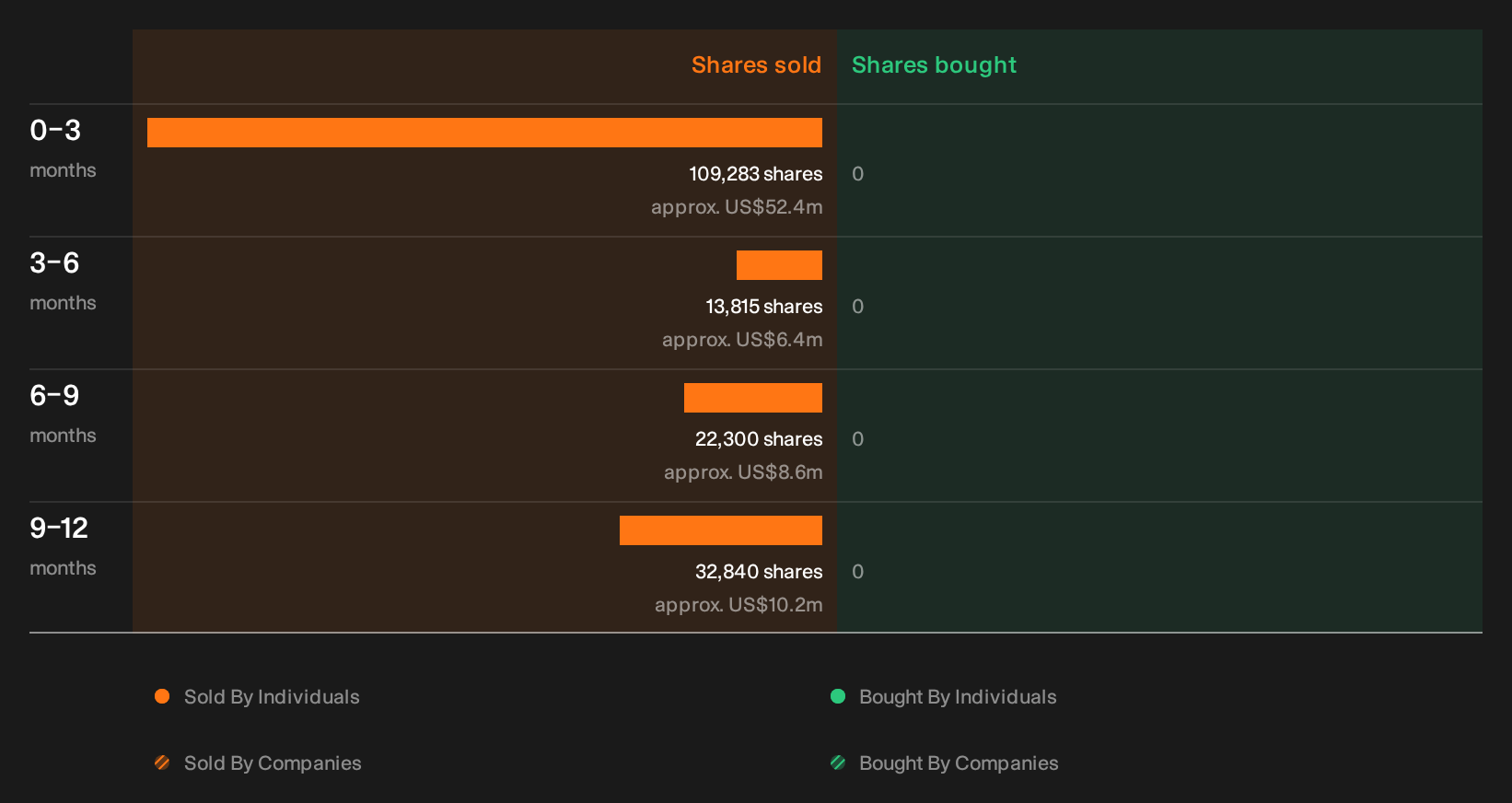This screenshot has width=1512, height=803.
Task: Select the Sold By Individuals legend label
Action: point(272,697)
